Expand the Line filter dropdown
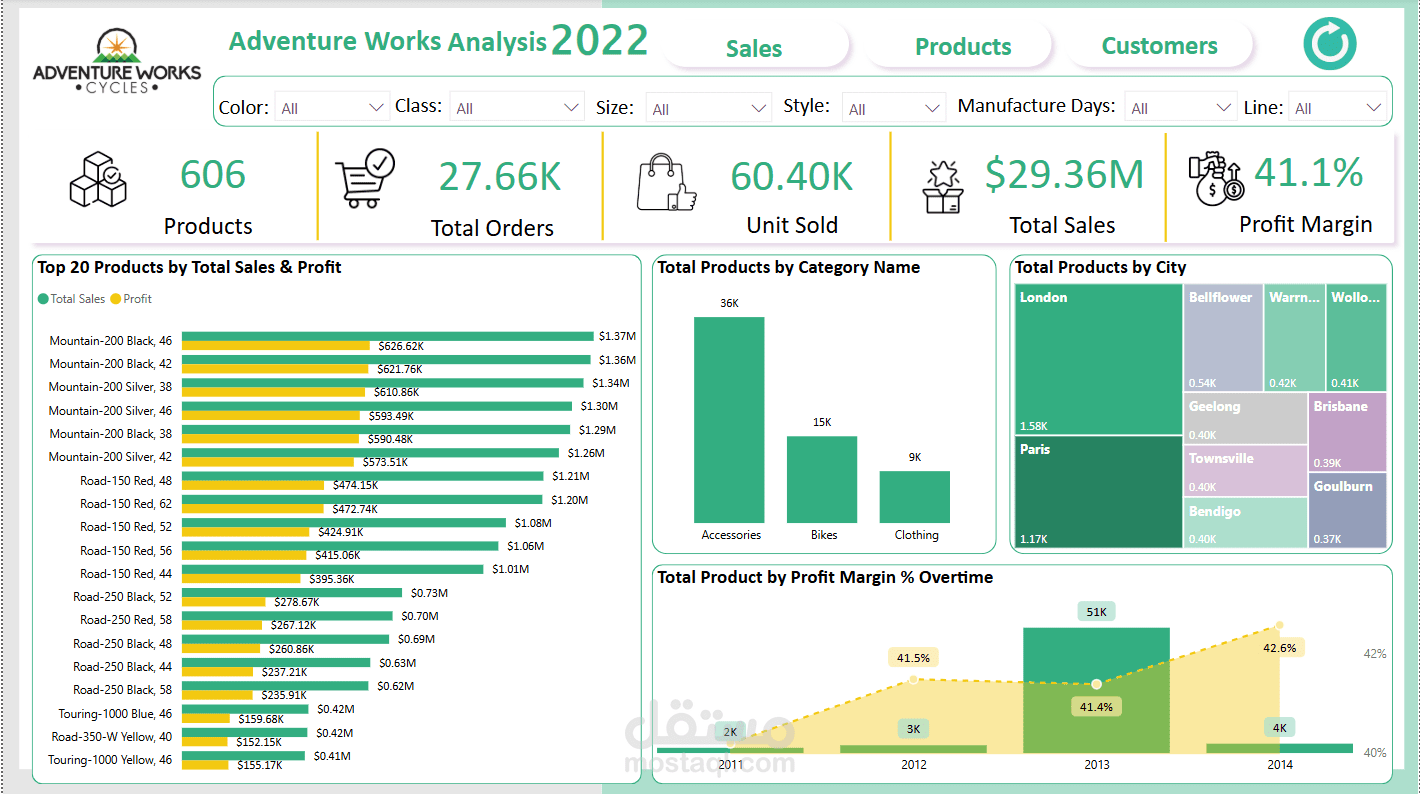Screen dimensions: 1420x794 coord(1336,108)
